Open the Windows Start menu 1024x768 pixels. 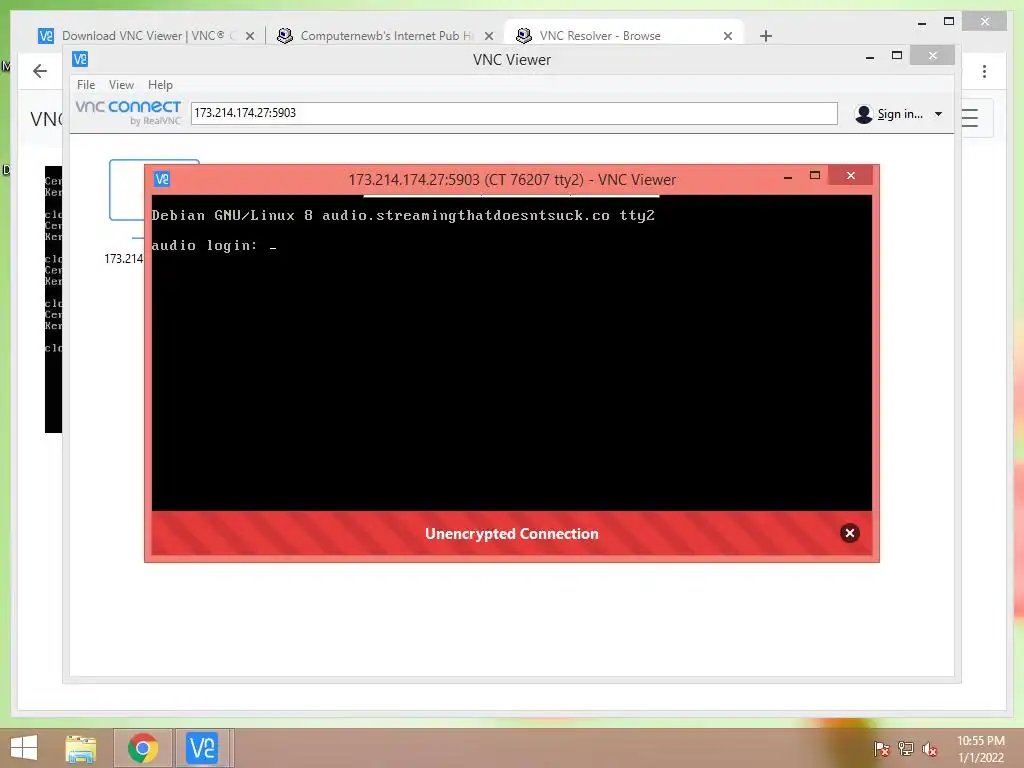(x=24, y=748)
